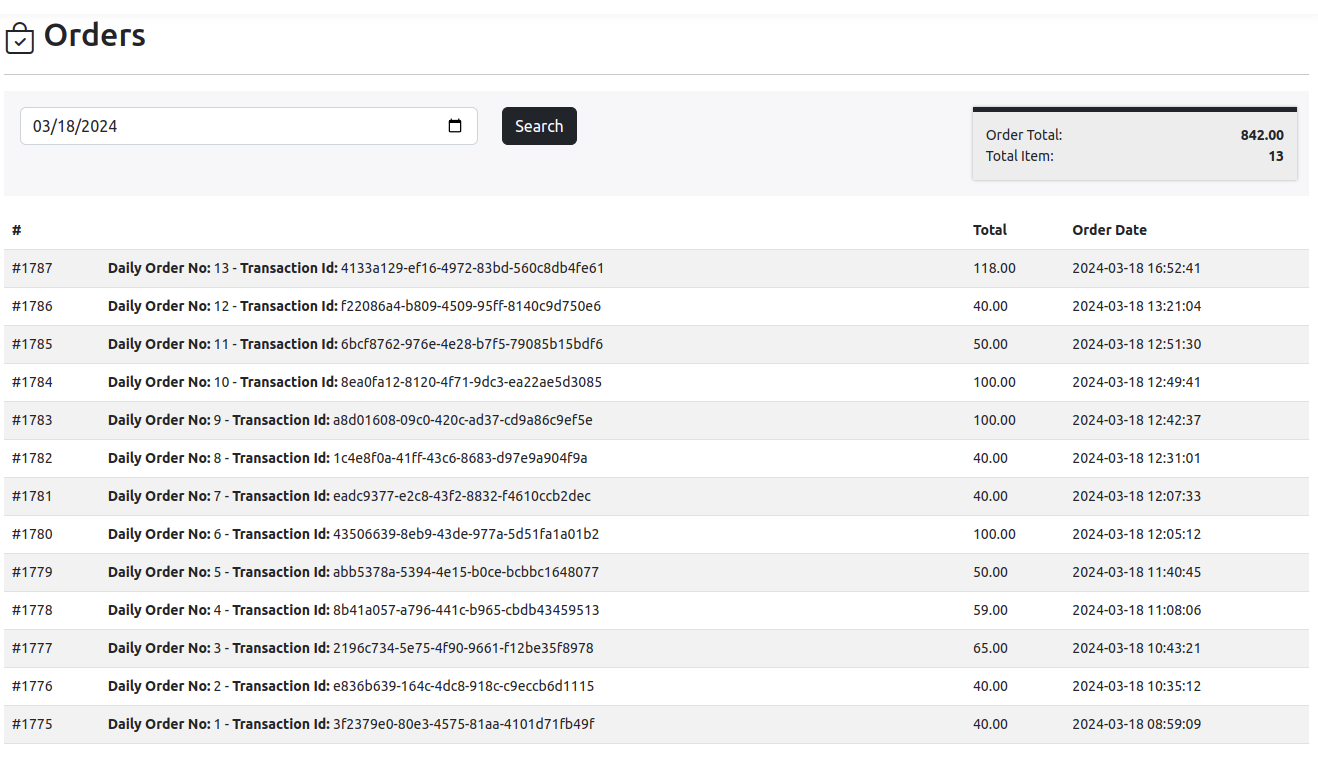
Task: Click order #1785 ID
Action: pos(32,344)
